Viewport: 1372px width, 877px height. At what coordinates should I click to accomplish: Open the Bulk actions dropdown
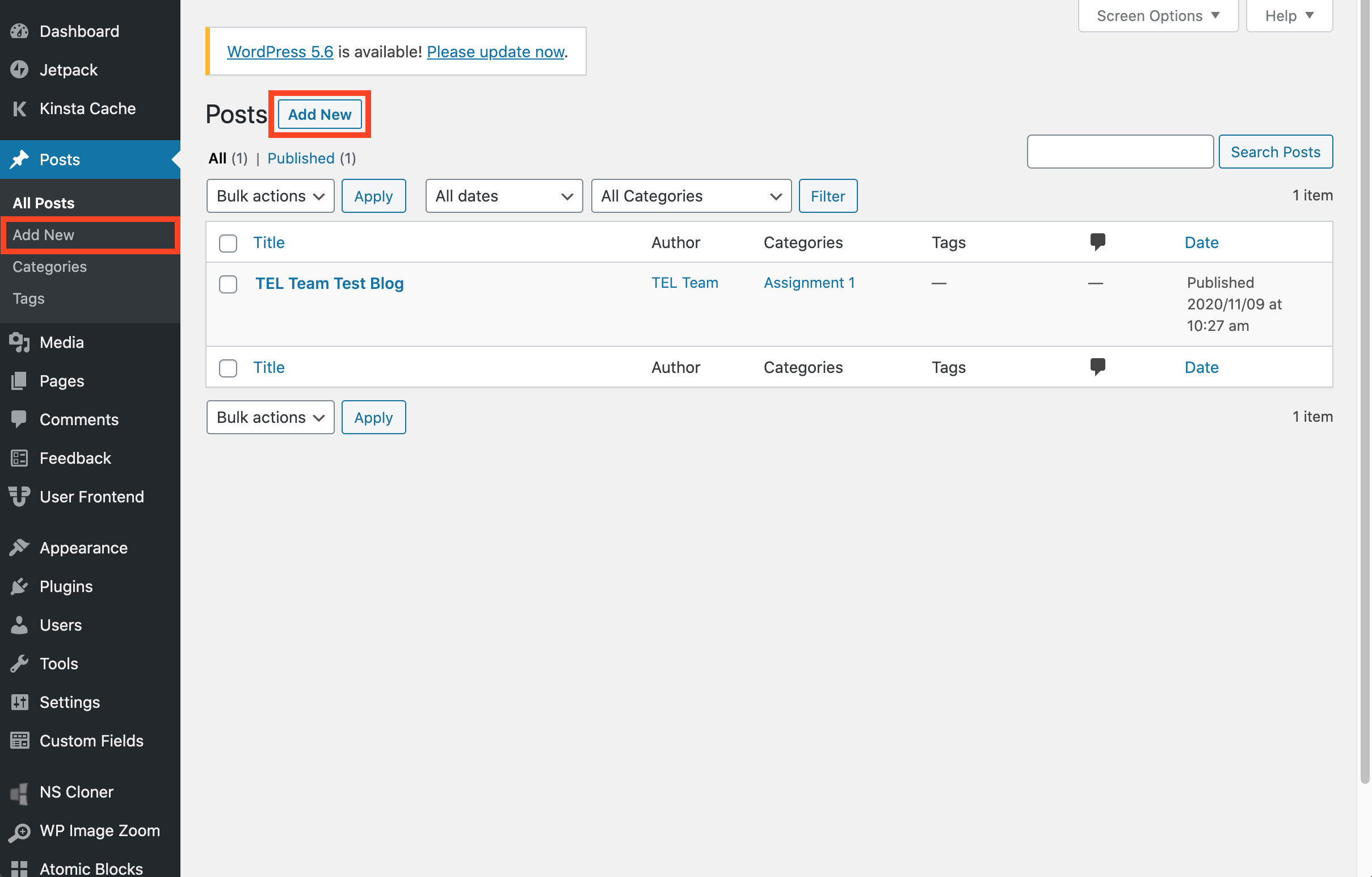pos(270,195)
